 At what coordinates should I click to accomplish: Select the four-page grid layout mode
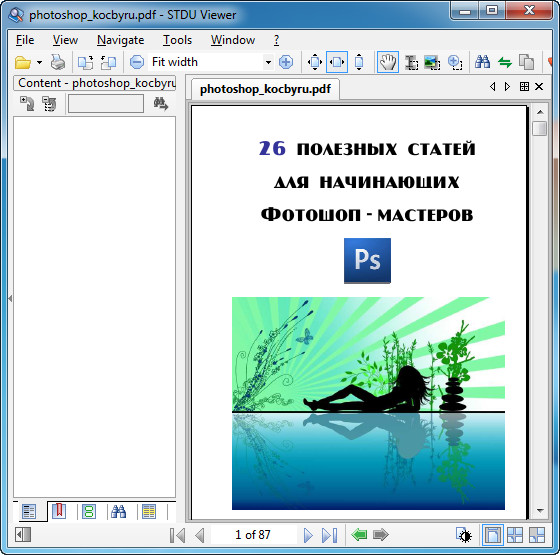[515, 535]
